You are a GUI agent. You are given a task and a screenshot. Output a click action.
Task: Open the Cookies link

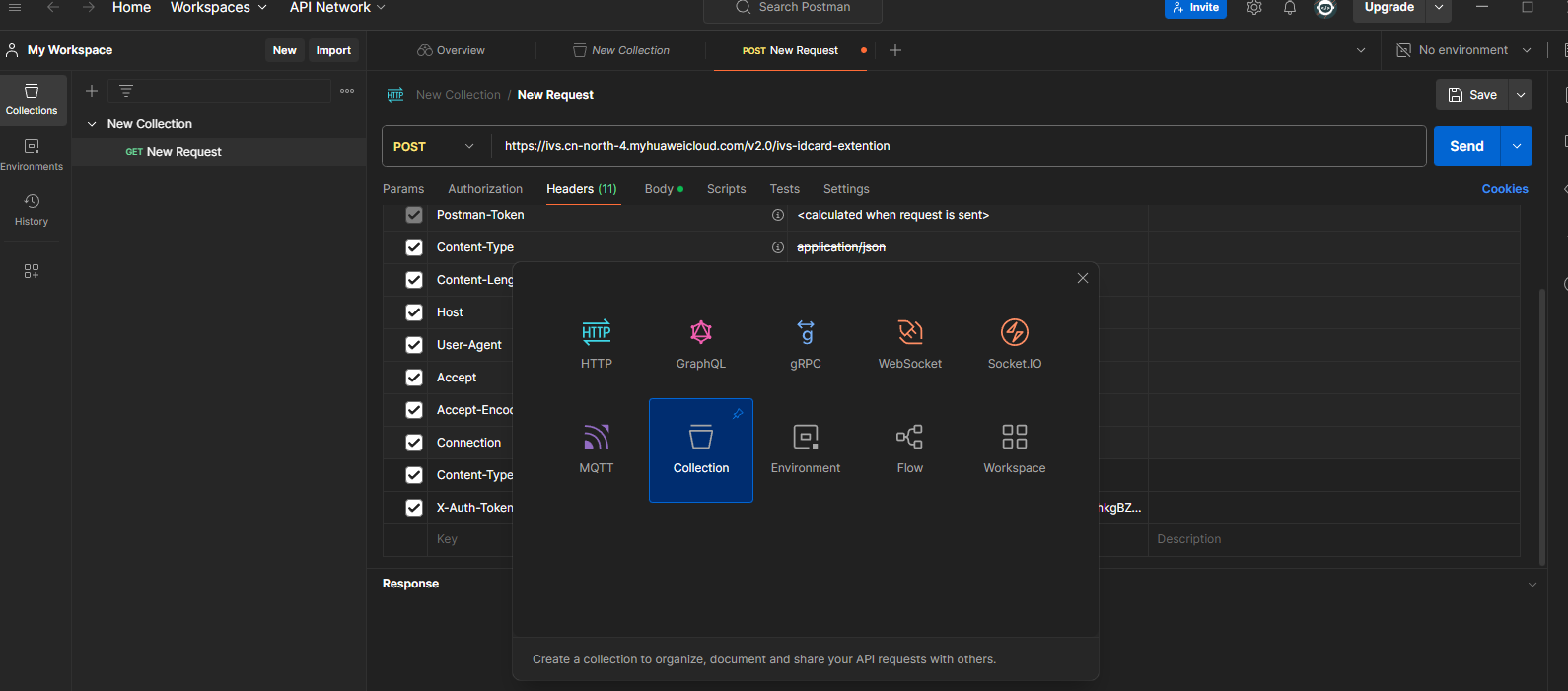coord(1505,189)
